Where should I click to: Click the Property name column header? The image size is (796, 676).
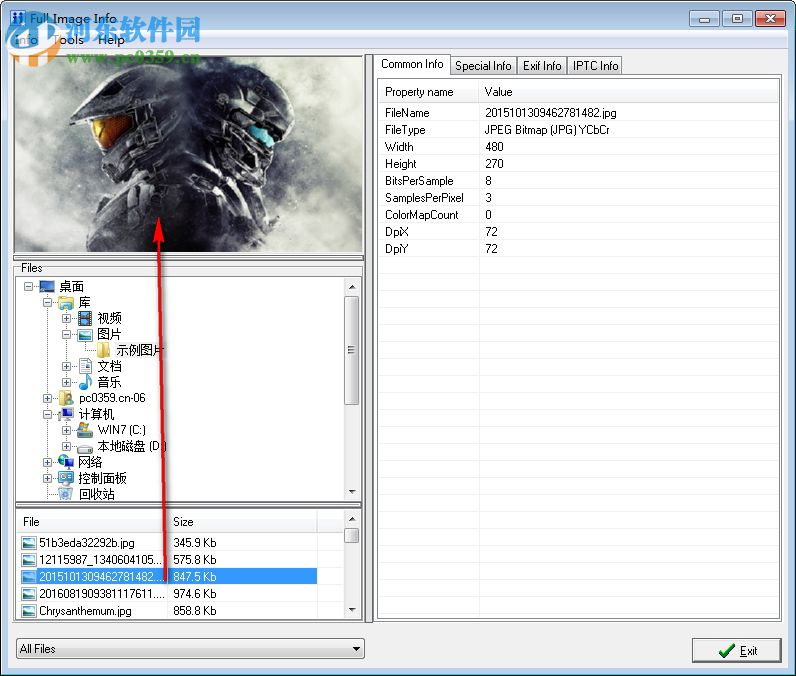tap(429, 92)
